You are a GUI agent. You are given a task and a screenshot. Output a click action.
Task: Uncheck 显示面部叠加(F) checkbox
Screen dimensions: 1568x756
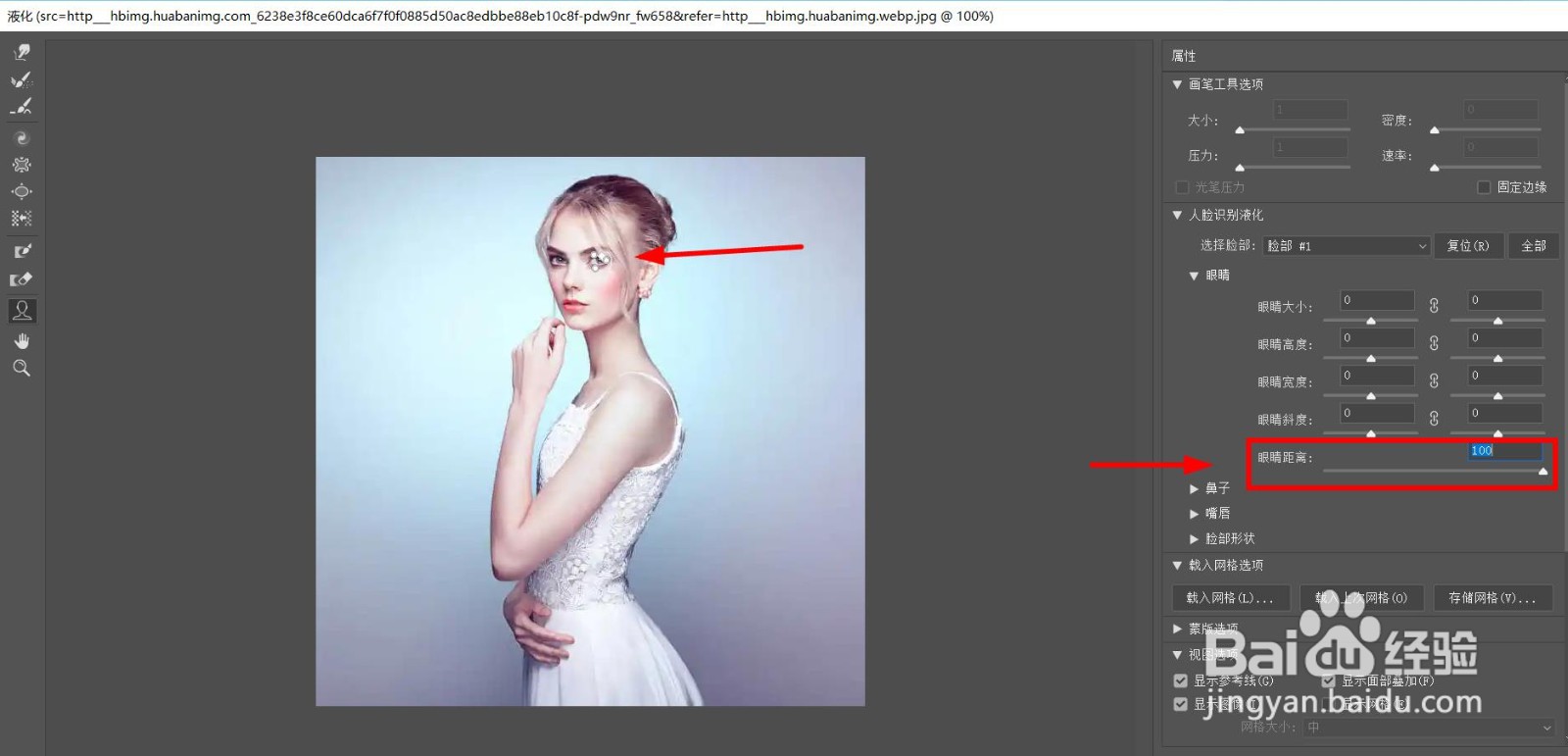[1329, 680]
